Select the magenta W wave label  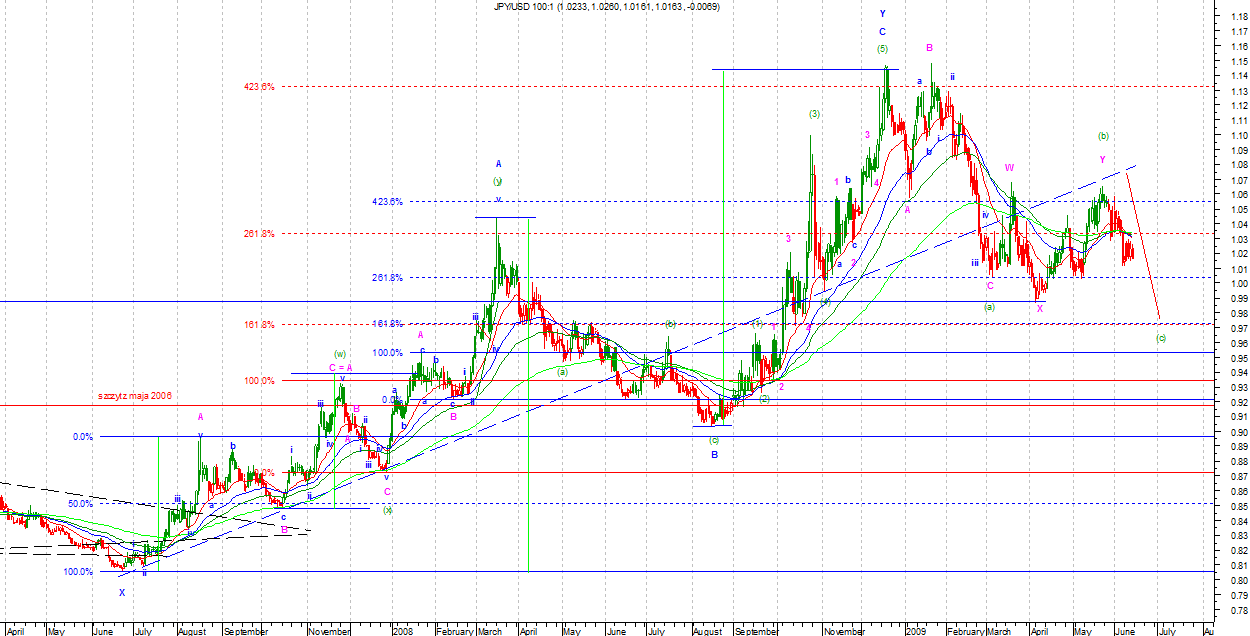pyautogui.click(x=1009, y=168)
